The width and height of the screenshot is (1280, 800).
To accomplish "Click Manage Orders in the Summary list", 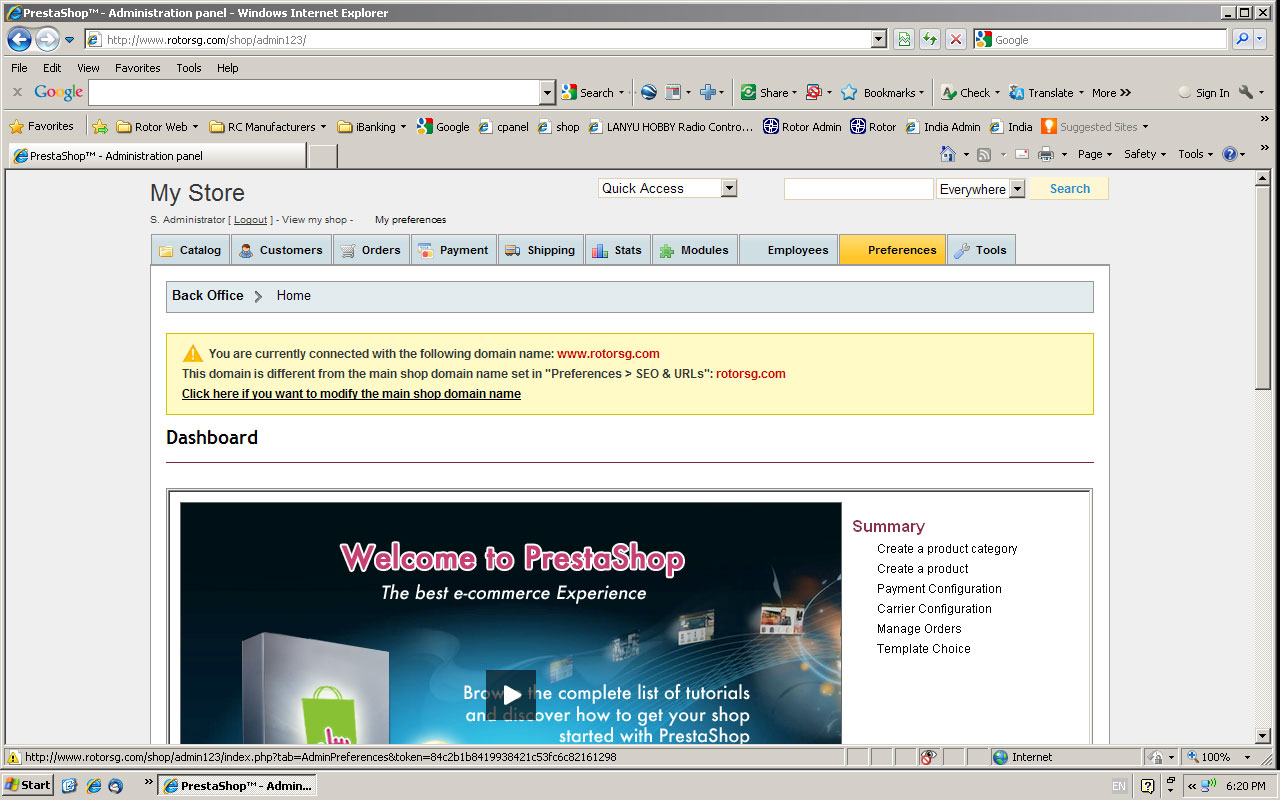I will [919, 629].
